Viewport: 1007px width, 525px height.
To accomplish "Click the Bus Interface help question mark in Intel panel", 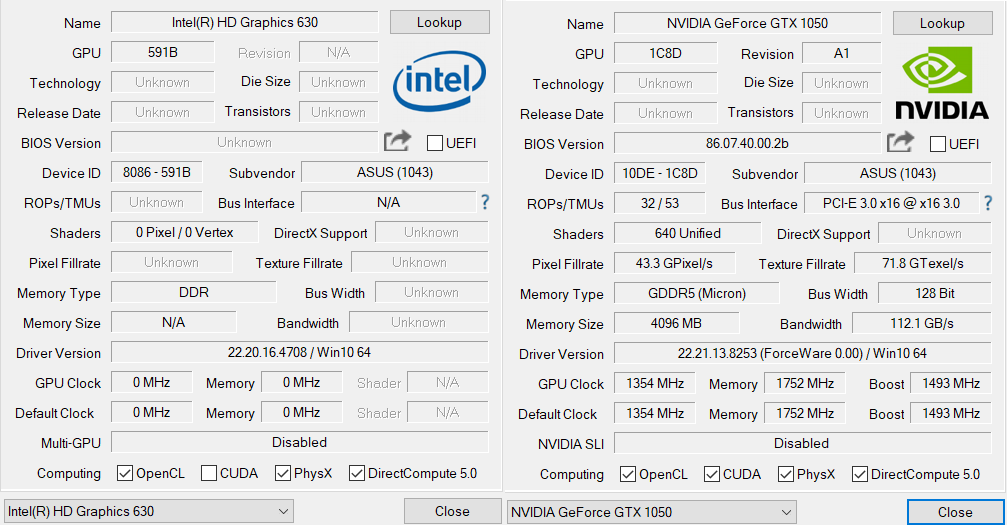I will pyautogui.click(x=485, y=203).
